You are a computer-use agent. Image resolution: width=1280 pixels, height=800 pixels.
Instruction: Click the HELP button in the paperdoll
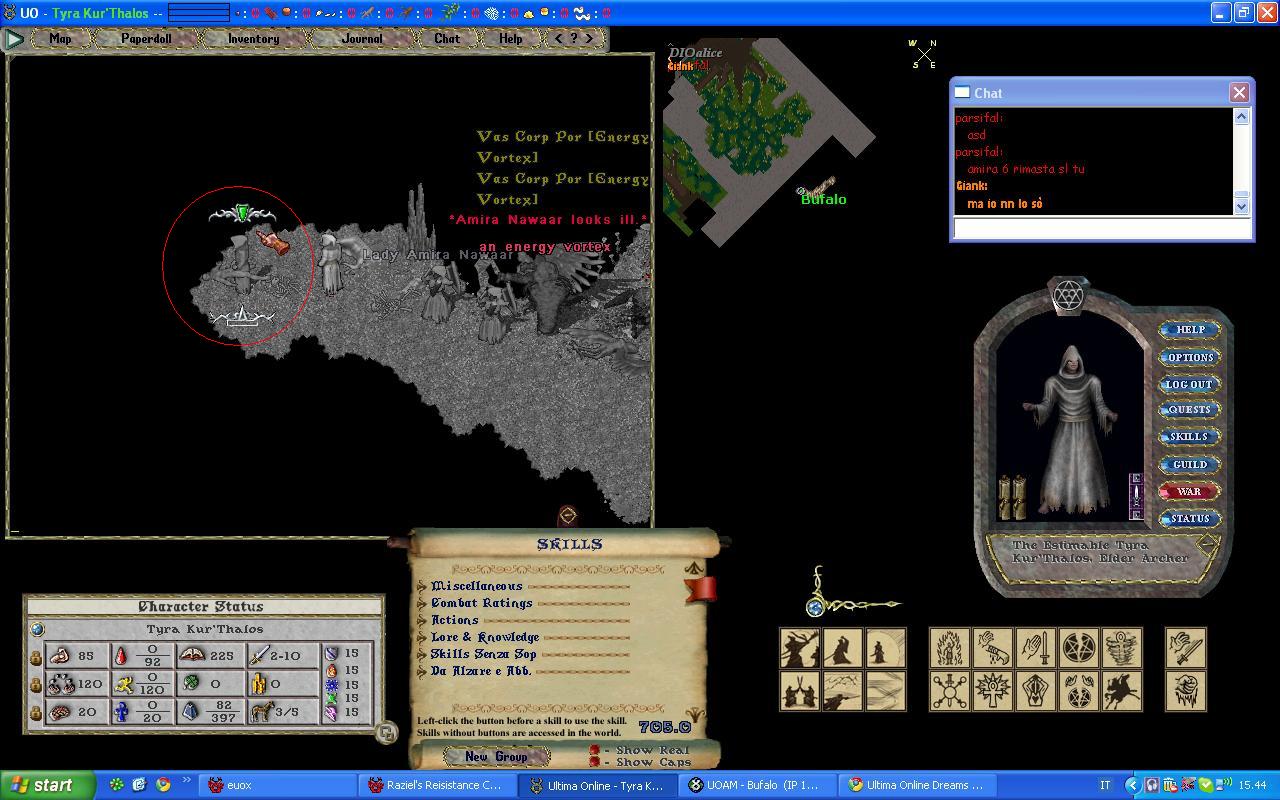coord(1189,329)
